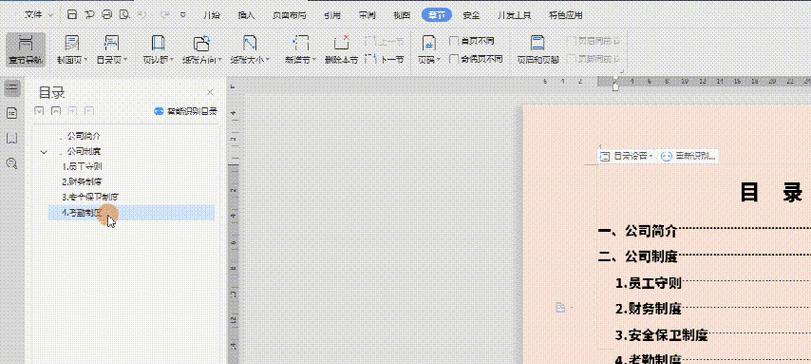The width and height of the screenshot is (811, 364).
Task: Switch to the 特色应用 tab
Action: (565, 15)
